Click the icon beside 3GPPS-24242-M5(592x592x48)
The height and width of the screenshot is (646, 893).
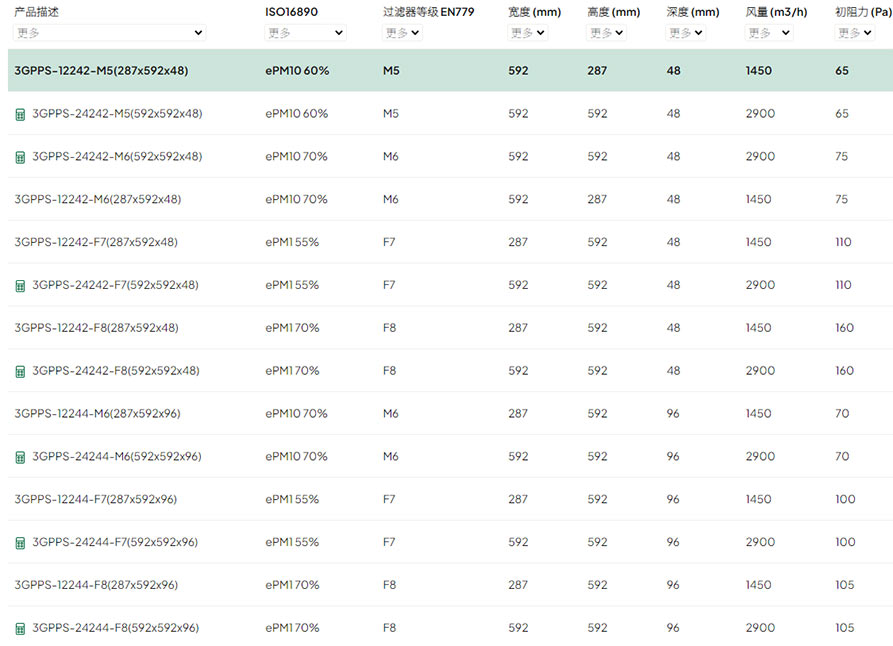(x=20, y=114)
